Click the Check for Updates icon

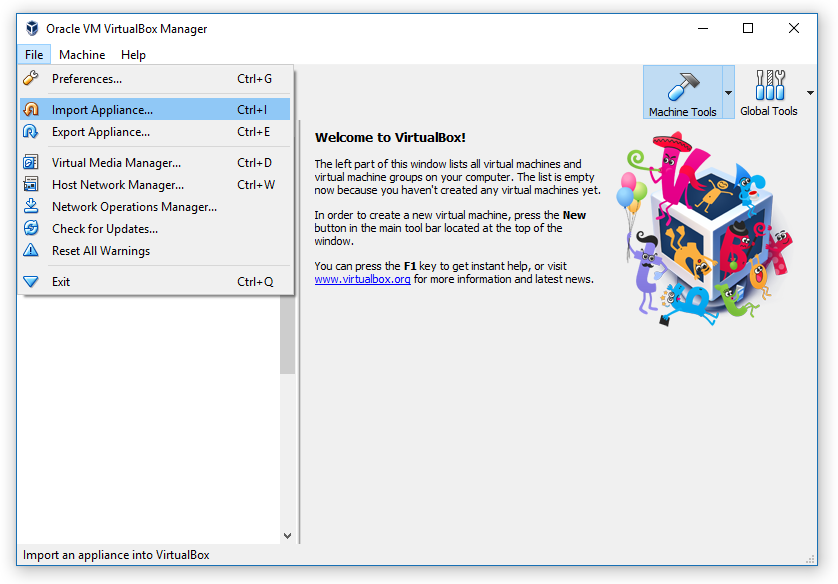[x=31, y=229]
